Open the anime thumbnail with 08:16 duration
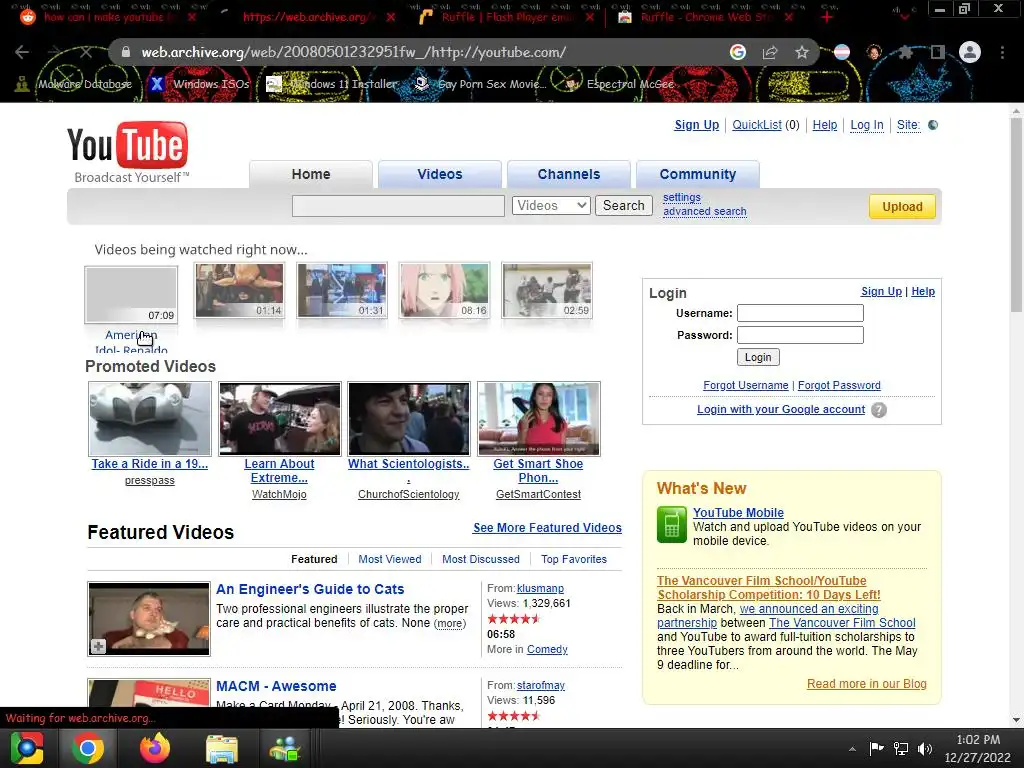Screen dimensions: 1024x768 pyautogui.click(x=444, y=291)
